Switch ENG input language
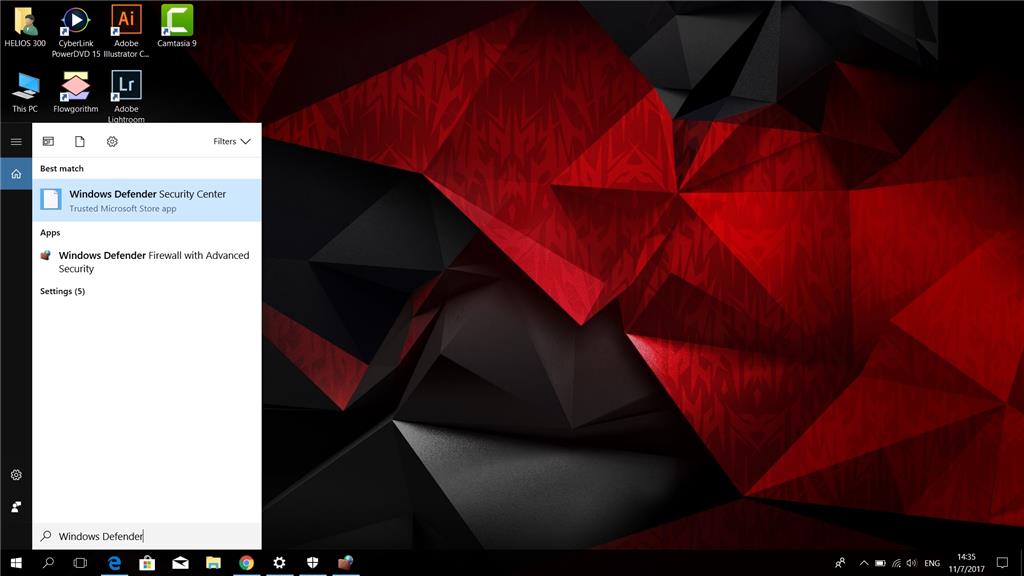 click(932, 563)
